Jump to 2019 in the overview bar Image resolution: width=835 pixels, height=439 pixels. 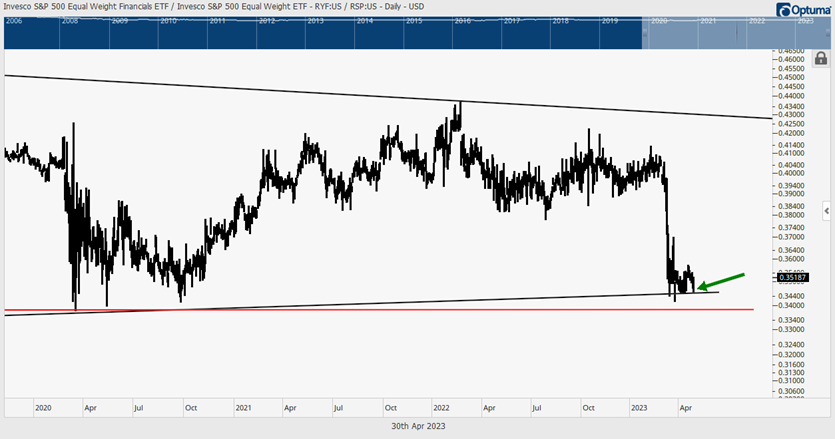click(610, 21)
